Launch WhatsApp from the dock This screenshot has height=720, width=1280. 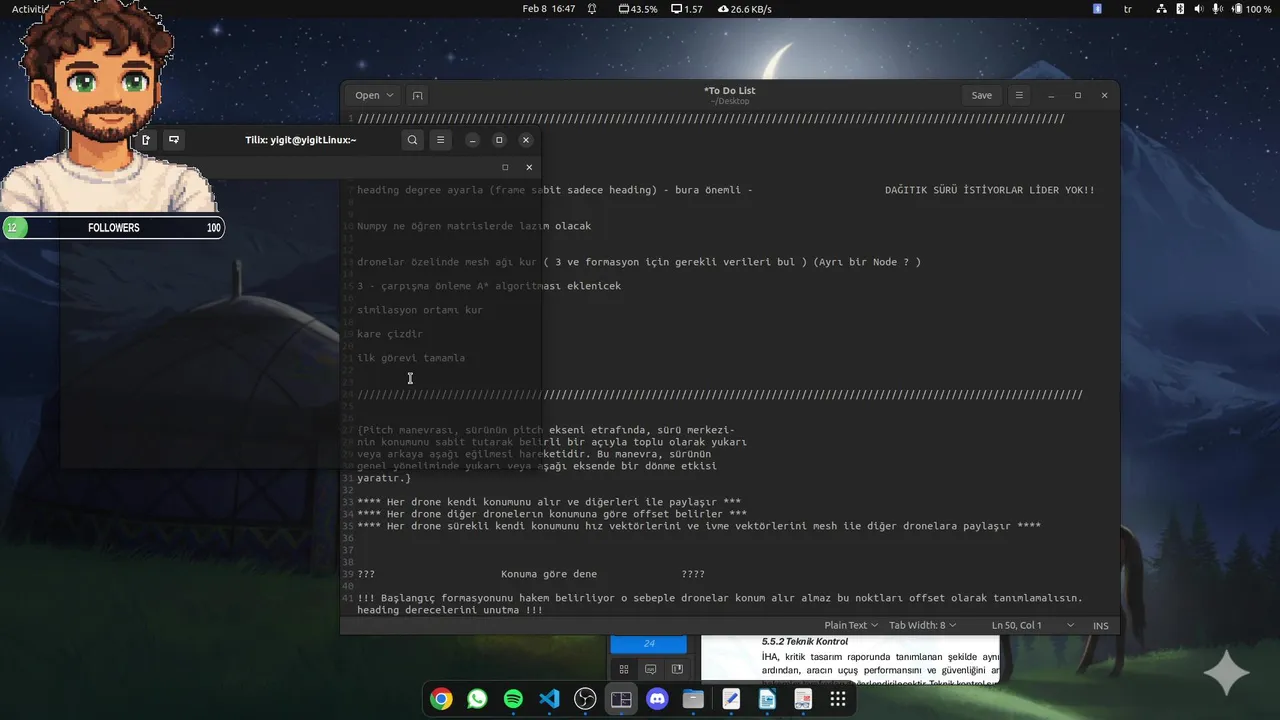point(477,699)
